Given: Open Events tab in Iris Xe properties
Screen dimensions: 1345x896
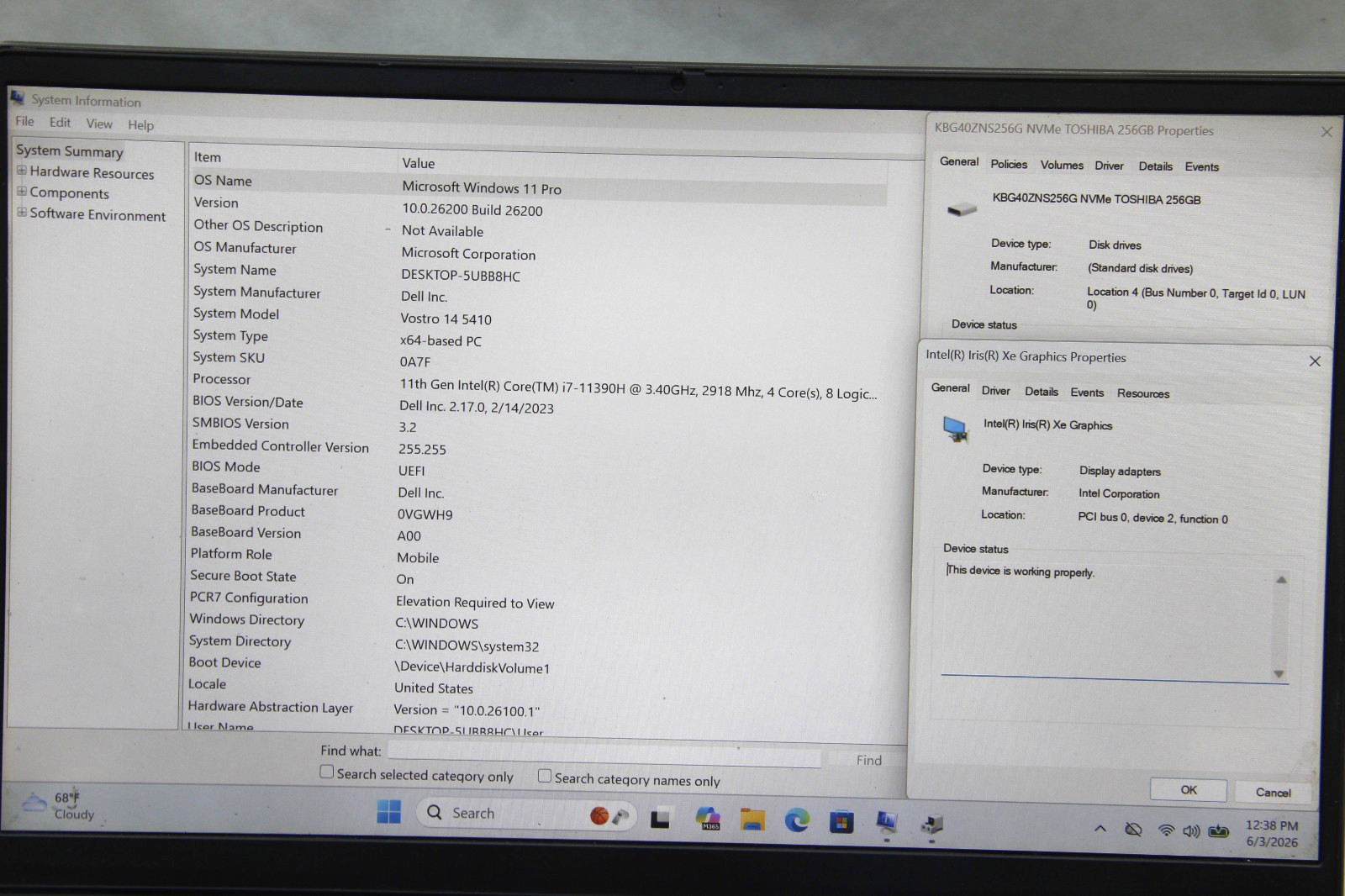Looking at the screenshot, I should 1086,392.
